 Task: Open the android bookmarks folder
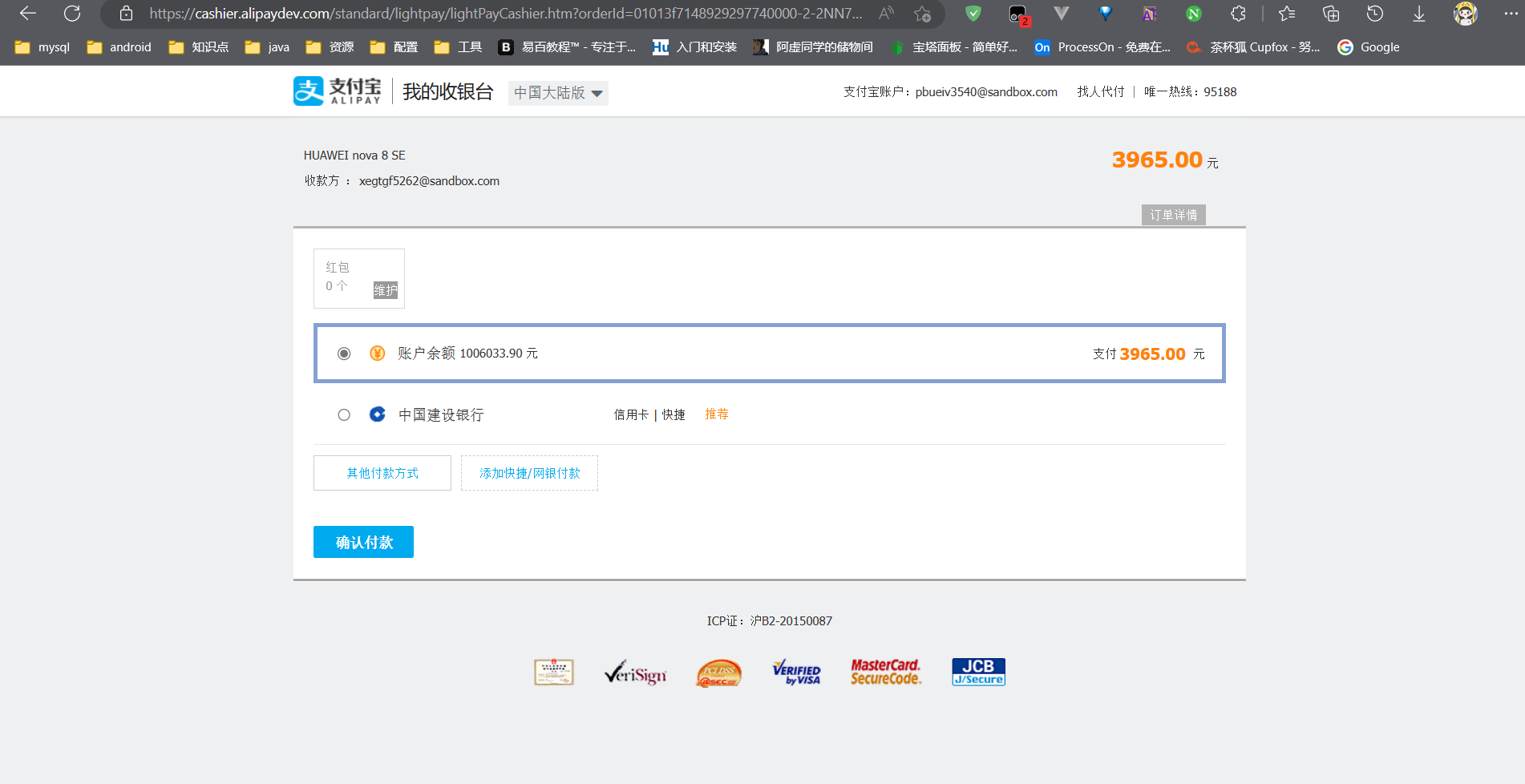point(119,47)
